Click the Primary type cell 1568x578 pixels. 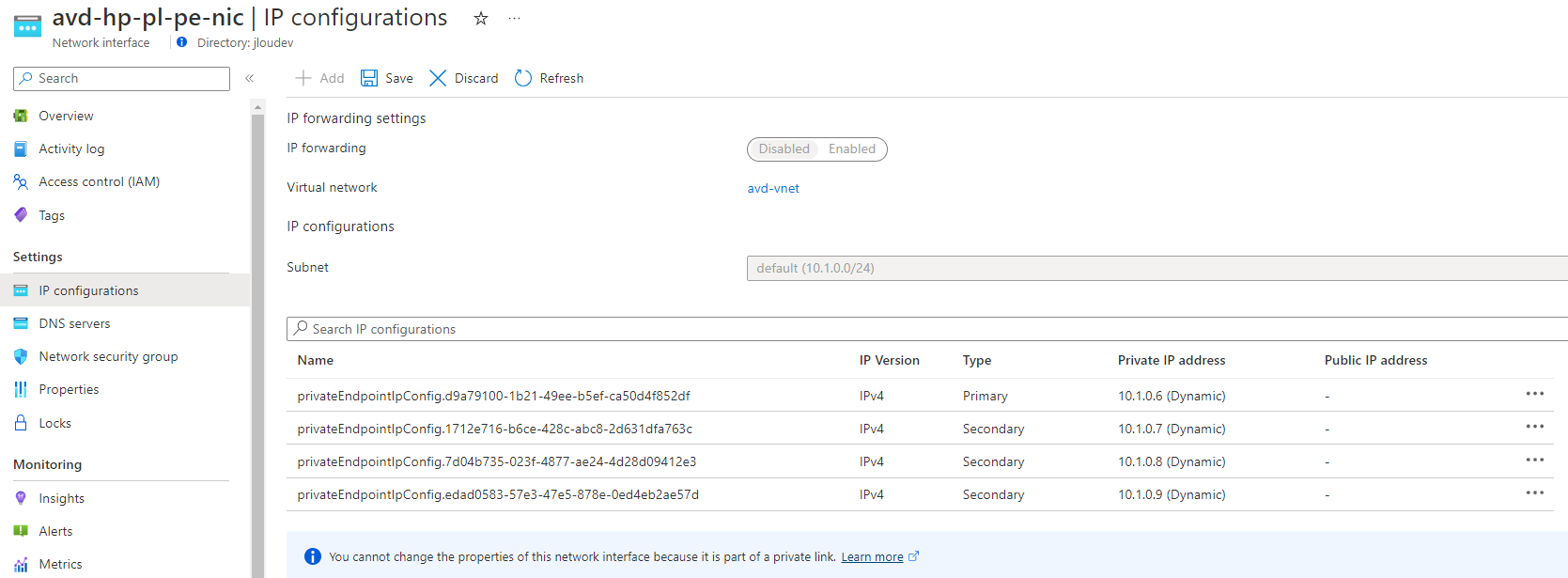click(985, 396)
